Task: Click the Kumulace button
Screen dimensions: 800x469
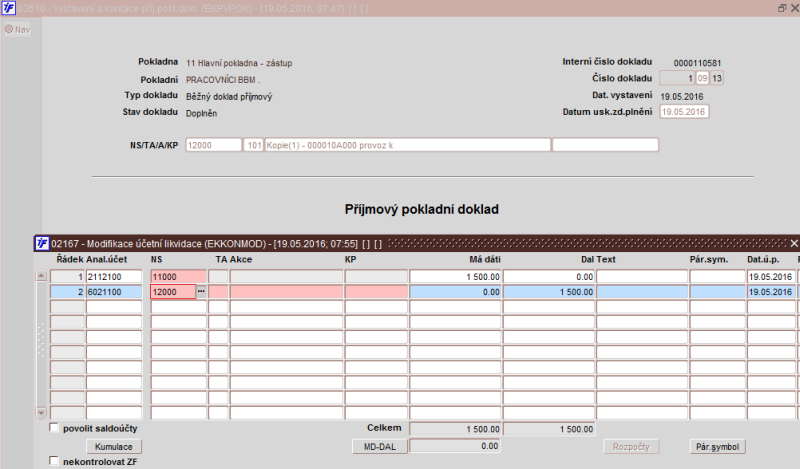Action: click(114, 447)
